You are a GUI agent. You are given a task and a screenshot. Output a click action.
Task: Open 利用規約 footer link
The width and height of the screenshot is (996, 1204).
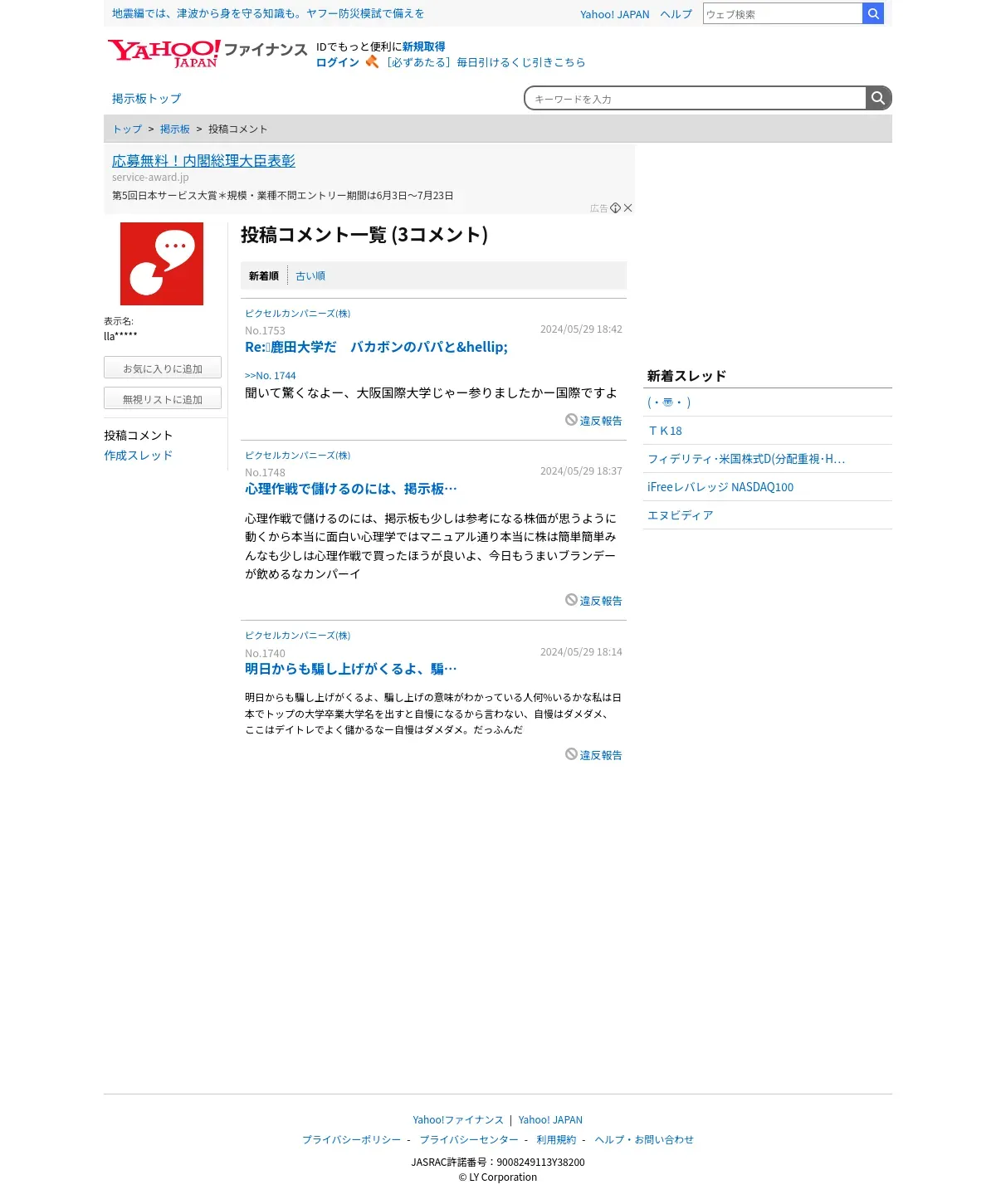556,1140
